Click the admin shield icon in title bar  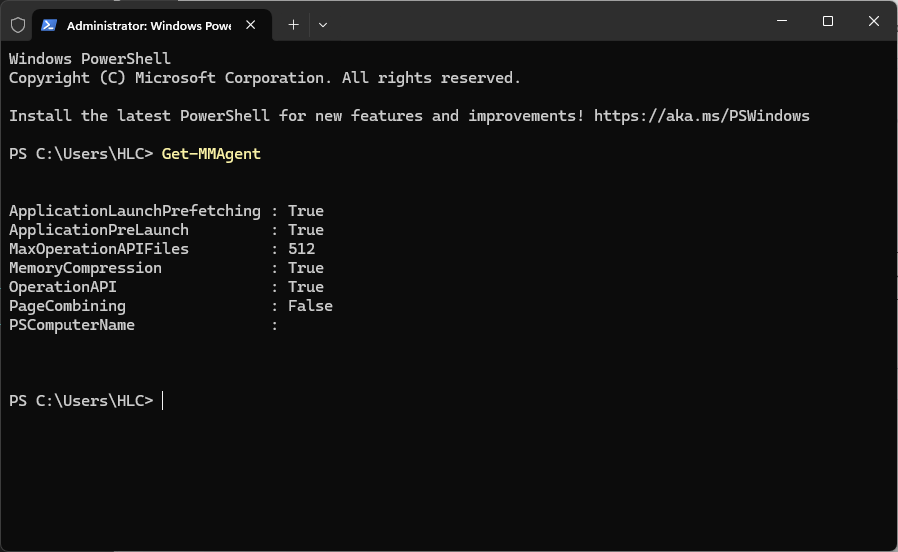[x=18, y=25]
